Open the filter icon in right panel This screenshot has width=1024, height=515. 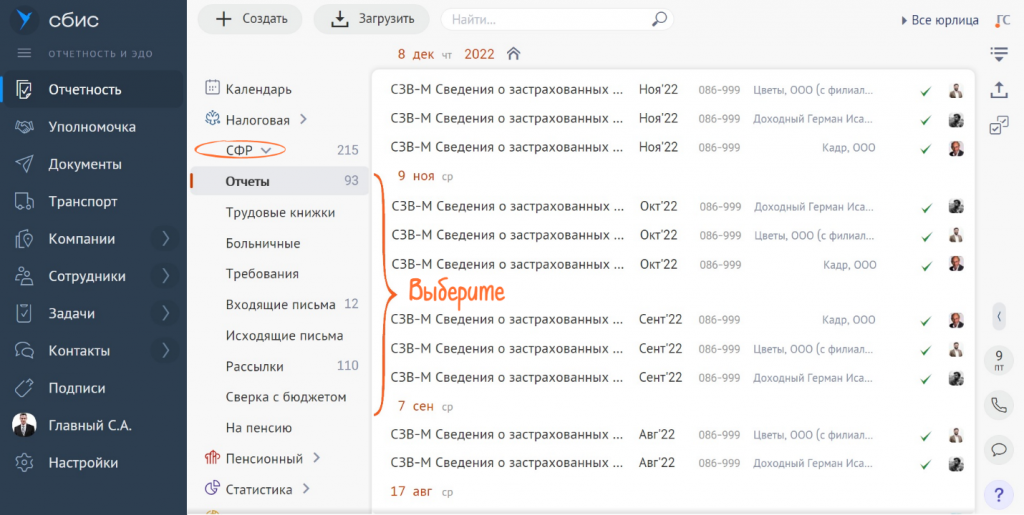tap(998, 53)
